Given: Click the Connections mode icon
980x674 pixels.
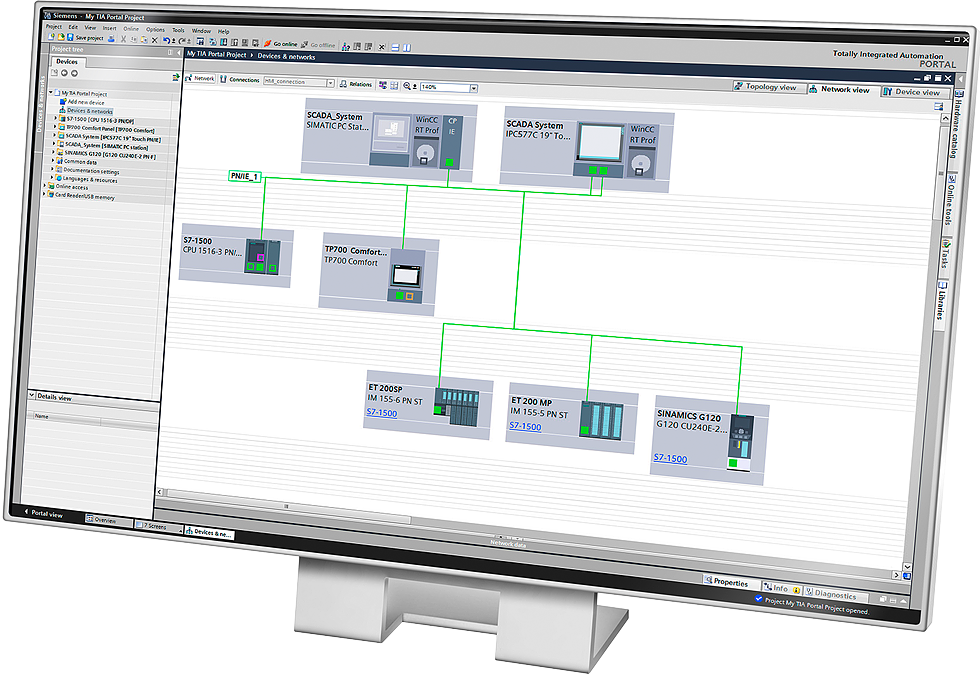Looking at the screenshot, I should click(x=224, y=79).
